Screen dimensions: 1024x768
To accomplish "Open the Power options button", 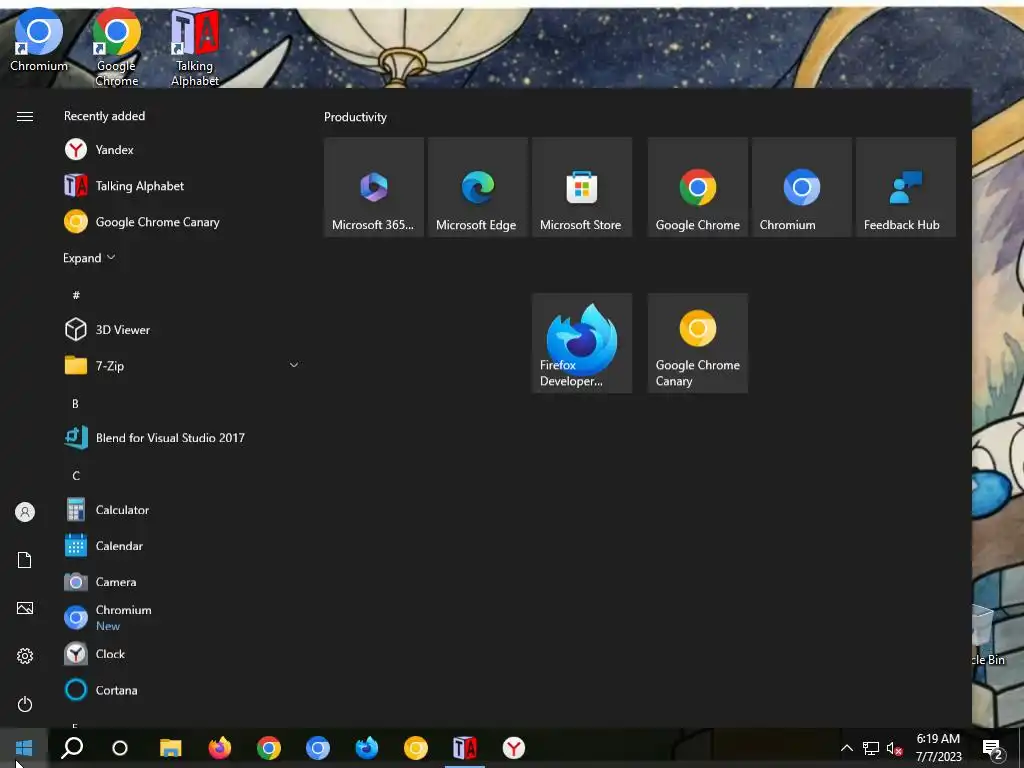I will pyautogui.click(x=25, y=704).
